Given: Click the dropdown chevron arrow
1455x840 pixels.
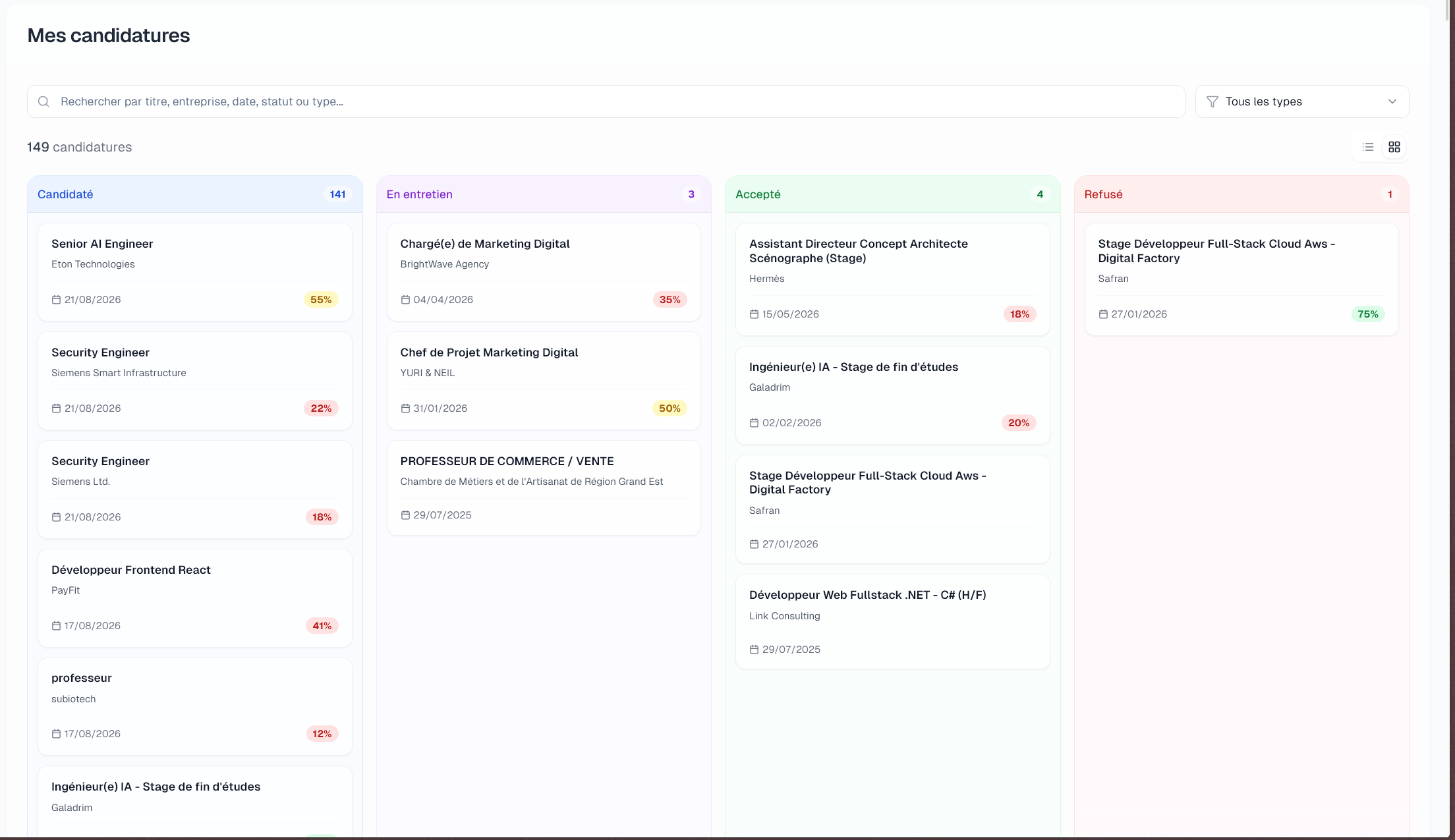Looking at the screenshot, I should 1392,101.
